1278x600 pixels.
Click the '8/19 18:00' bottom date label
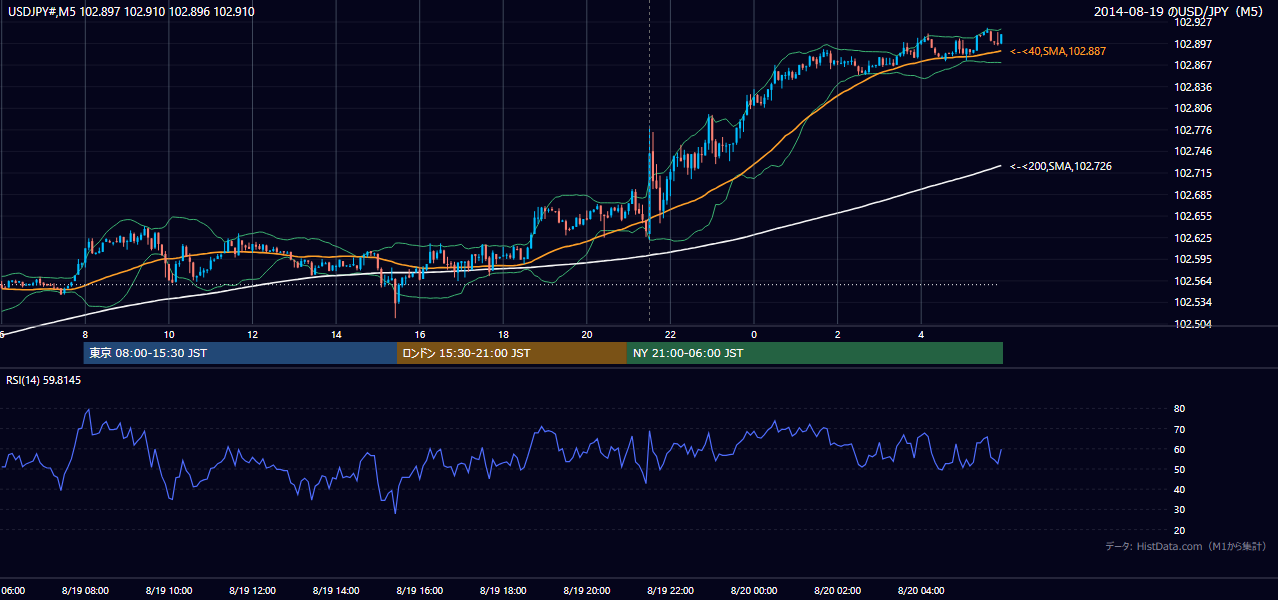[503, 591]
